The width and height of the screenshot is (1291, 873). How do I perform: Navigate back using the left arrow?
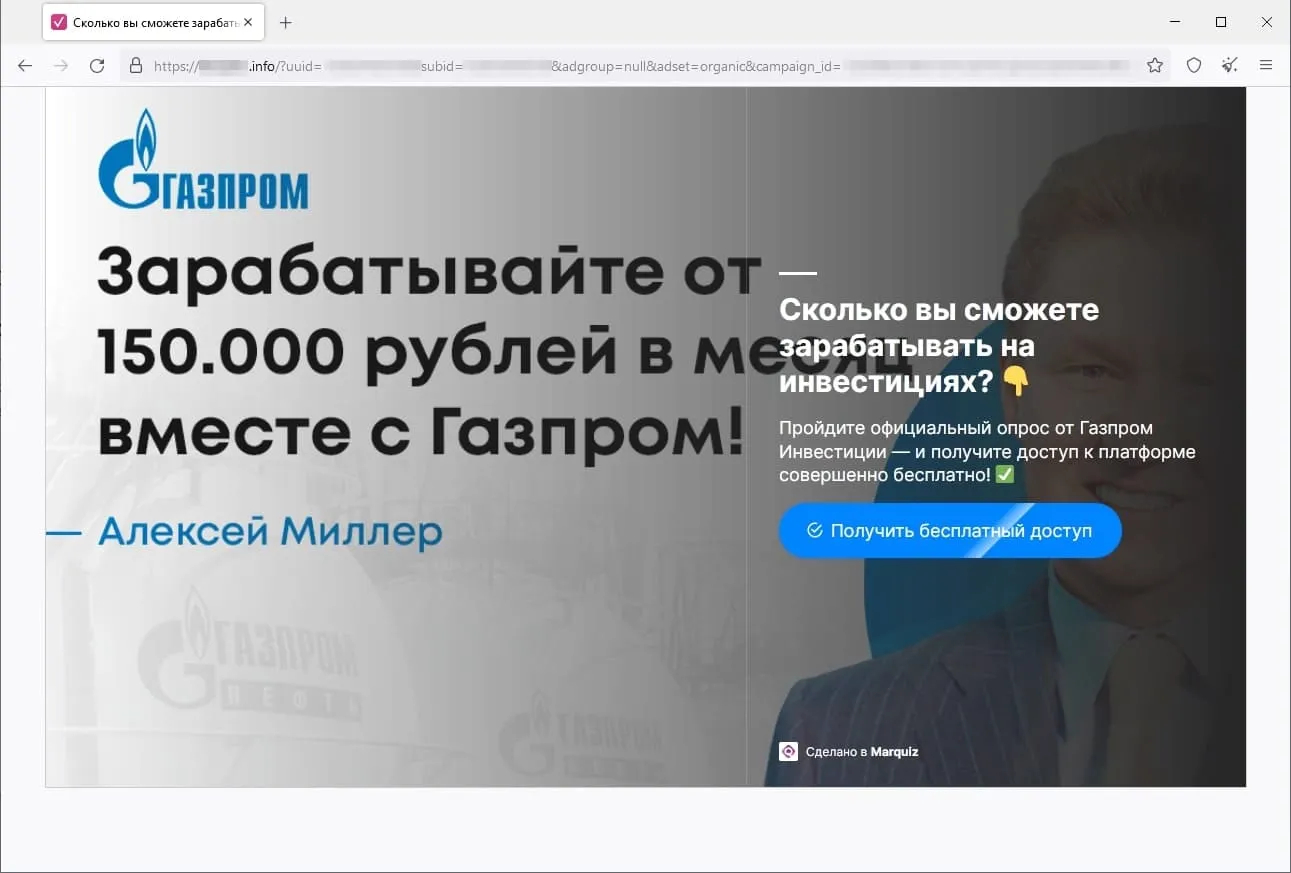[x=24, y=65]
